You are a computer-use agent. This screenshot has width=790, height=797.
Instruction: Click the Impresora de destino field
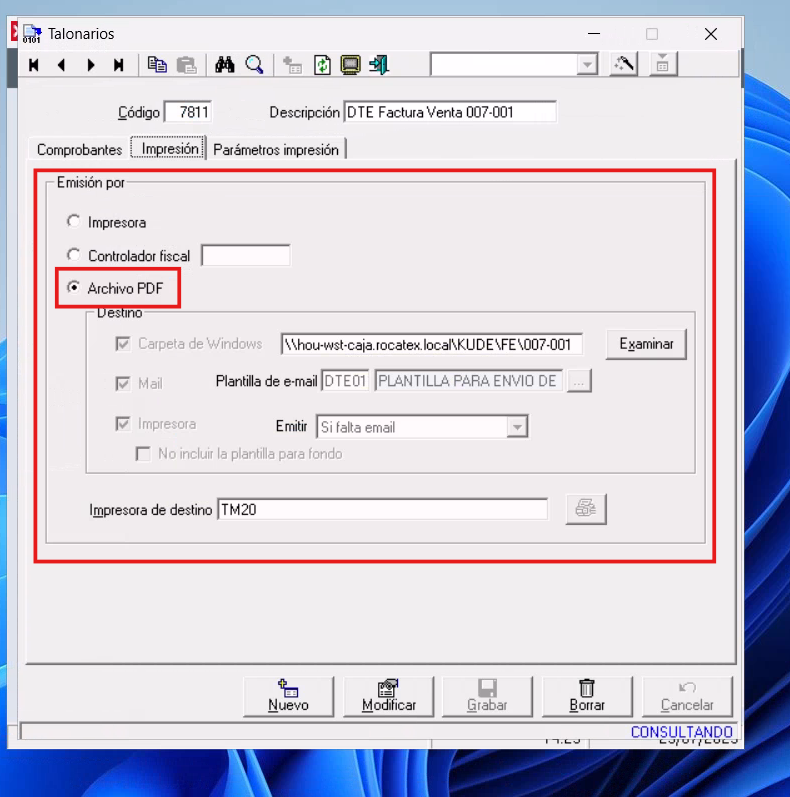tap(382, 509)
